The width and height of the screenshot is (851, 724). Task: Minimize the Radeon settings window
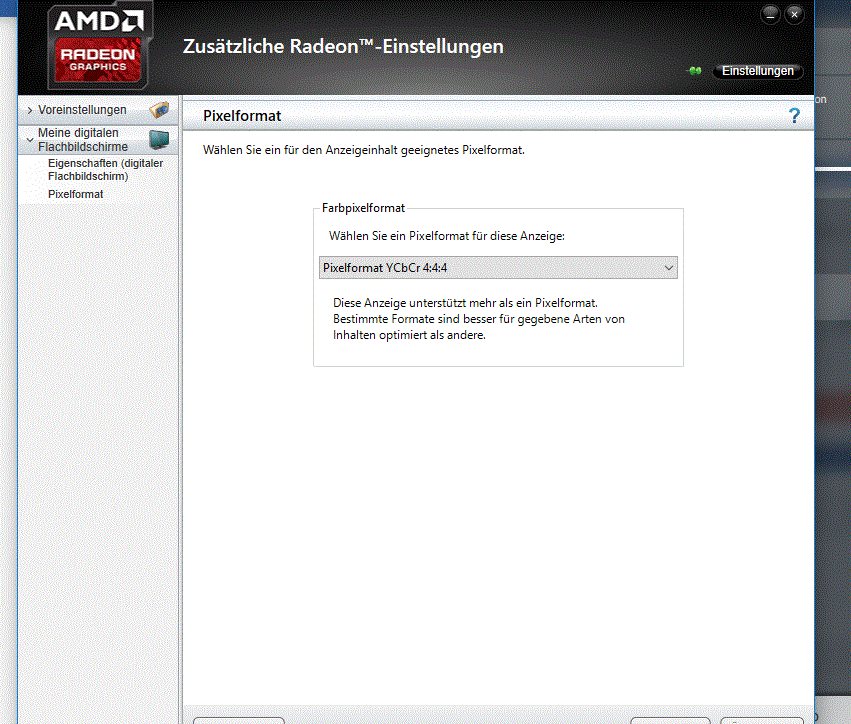point(770,15)
